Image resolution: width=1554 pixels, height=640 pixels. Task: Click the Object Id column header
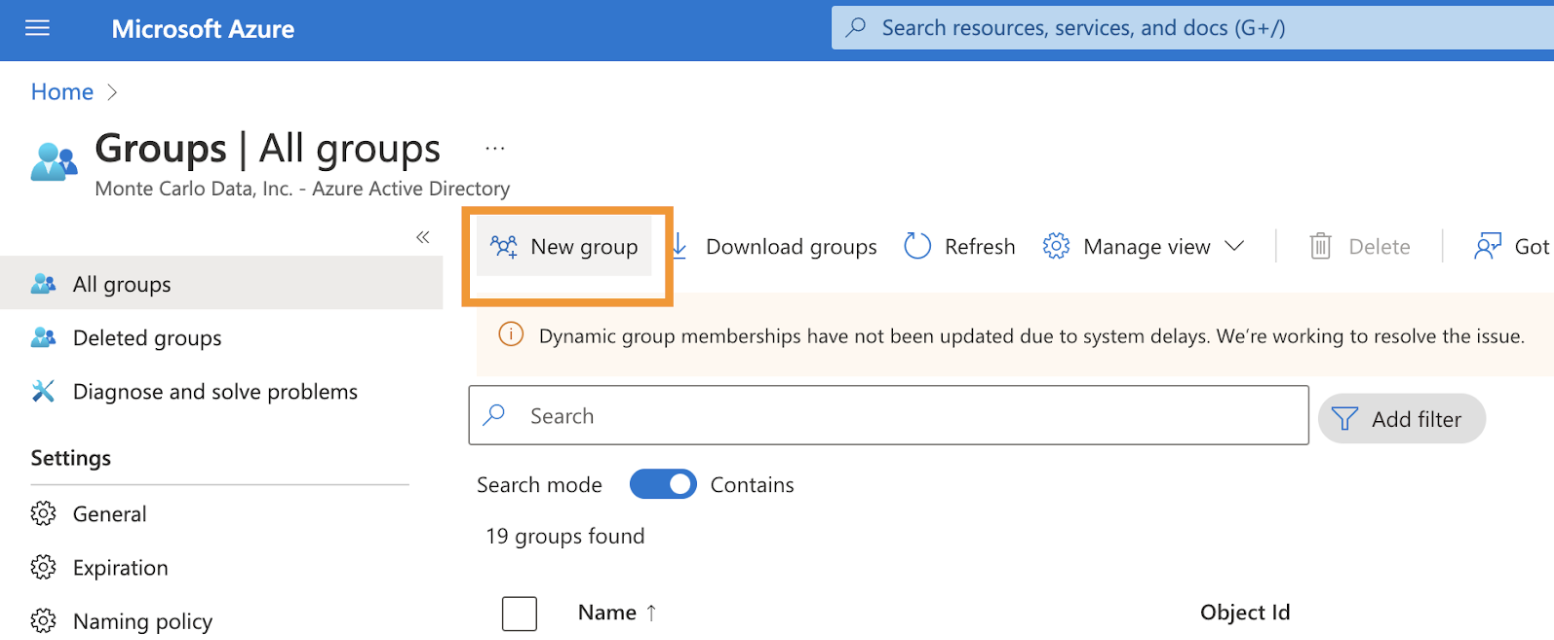click(x=1245, y=612)
